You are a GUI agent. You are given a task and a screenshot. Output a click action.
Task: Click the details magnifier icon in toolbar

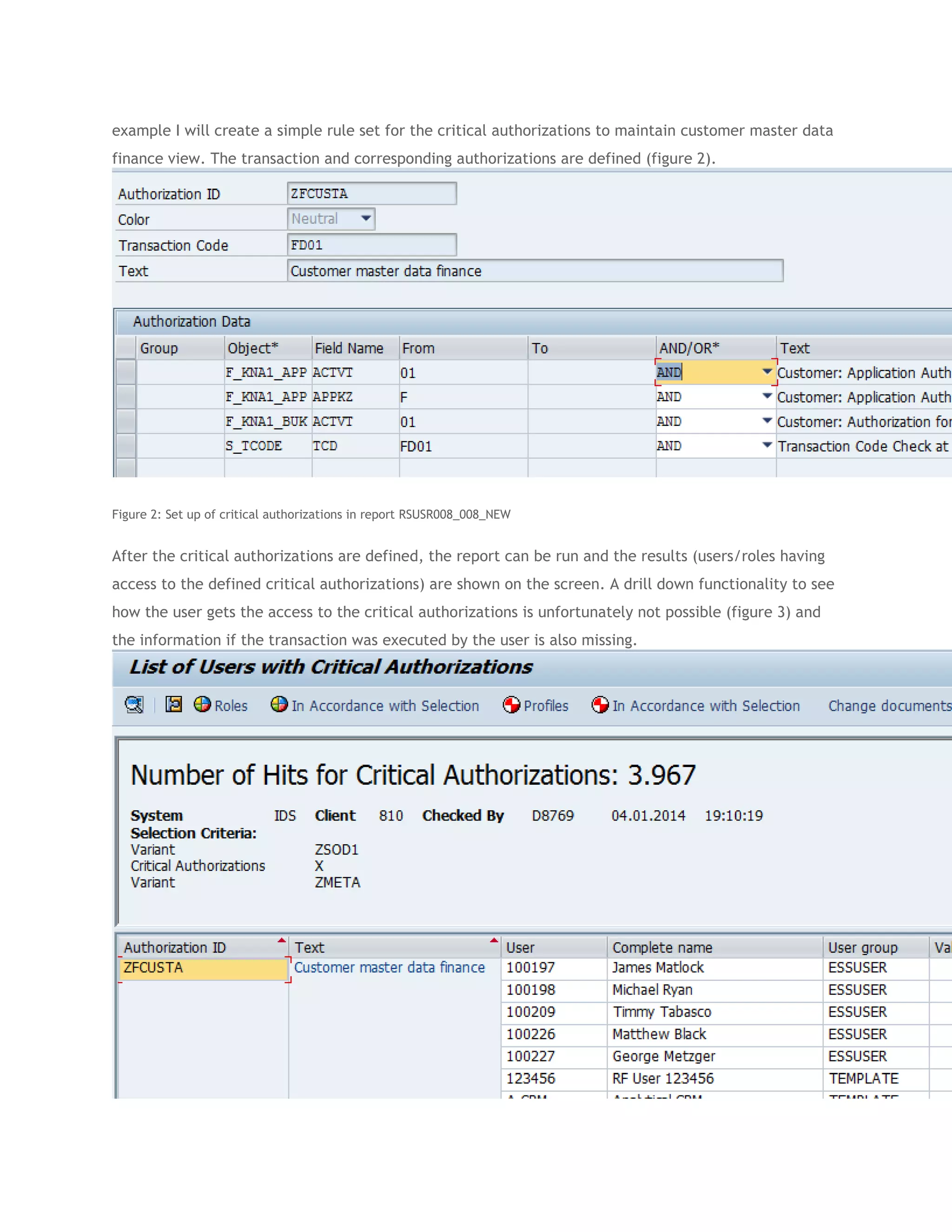tap(134, 704)
